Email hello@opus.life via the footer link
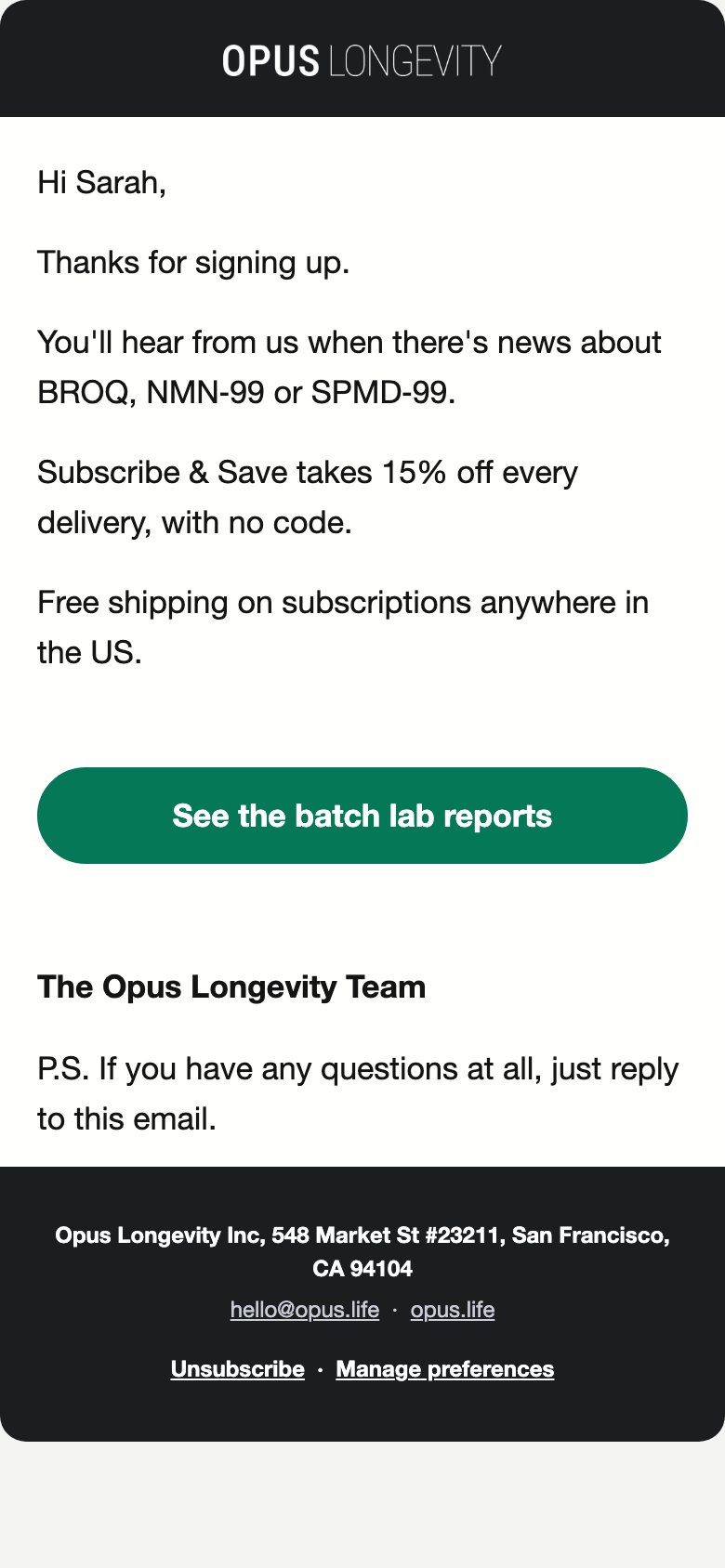 [305, 1310]
